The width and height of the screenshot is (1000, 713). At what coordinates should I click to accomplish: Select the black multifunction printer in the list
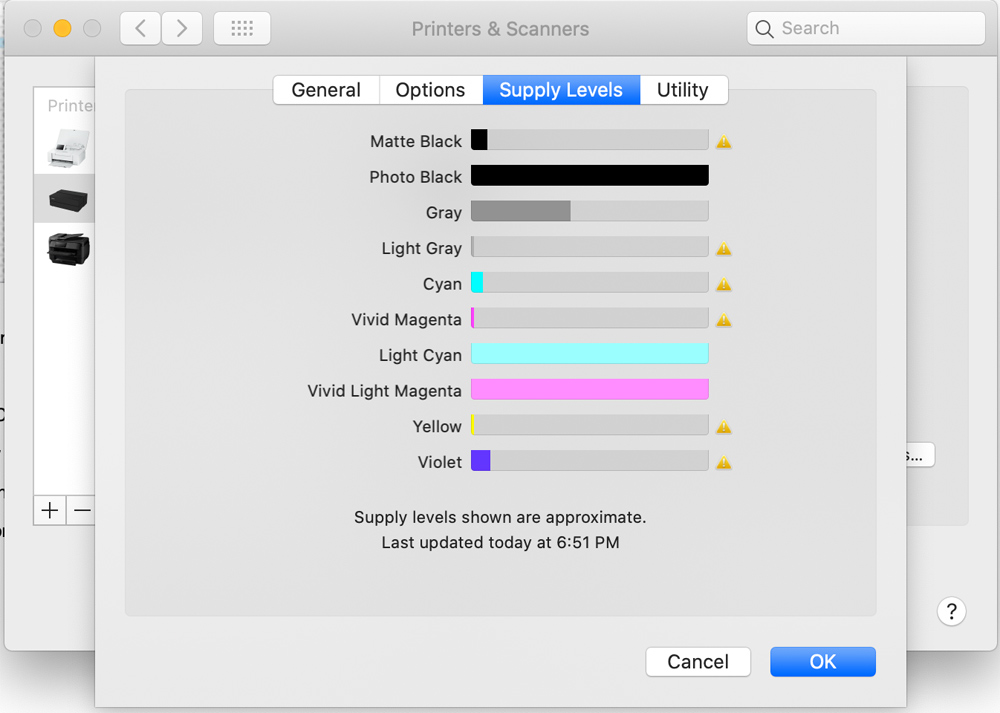point(67,247)
